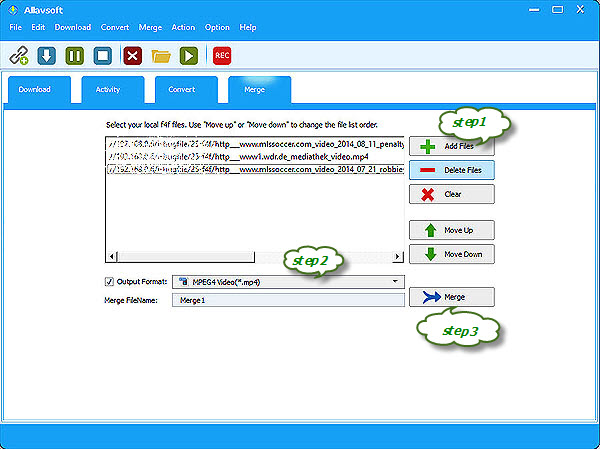Image resolution: width=600 pixels, height=449 pixels.
Task: Click the Move Down button
Action: [452, 254]
